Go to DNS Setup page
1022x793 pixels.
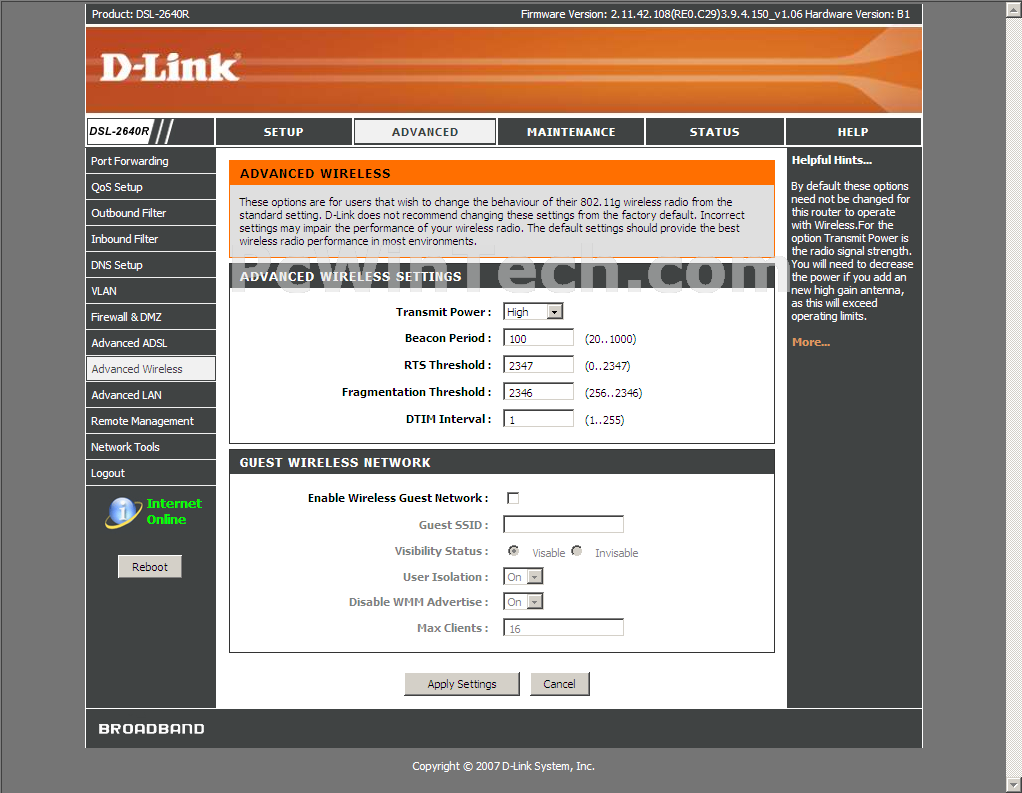coord(151,265)
